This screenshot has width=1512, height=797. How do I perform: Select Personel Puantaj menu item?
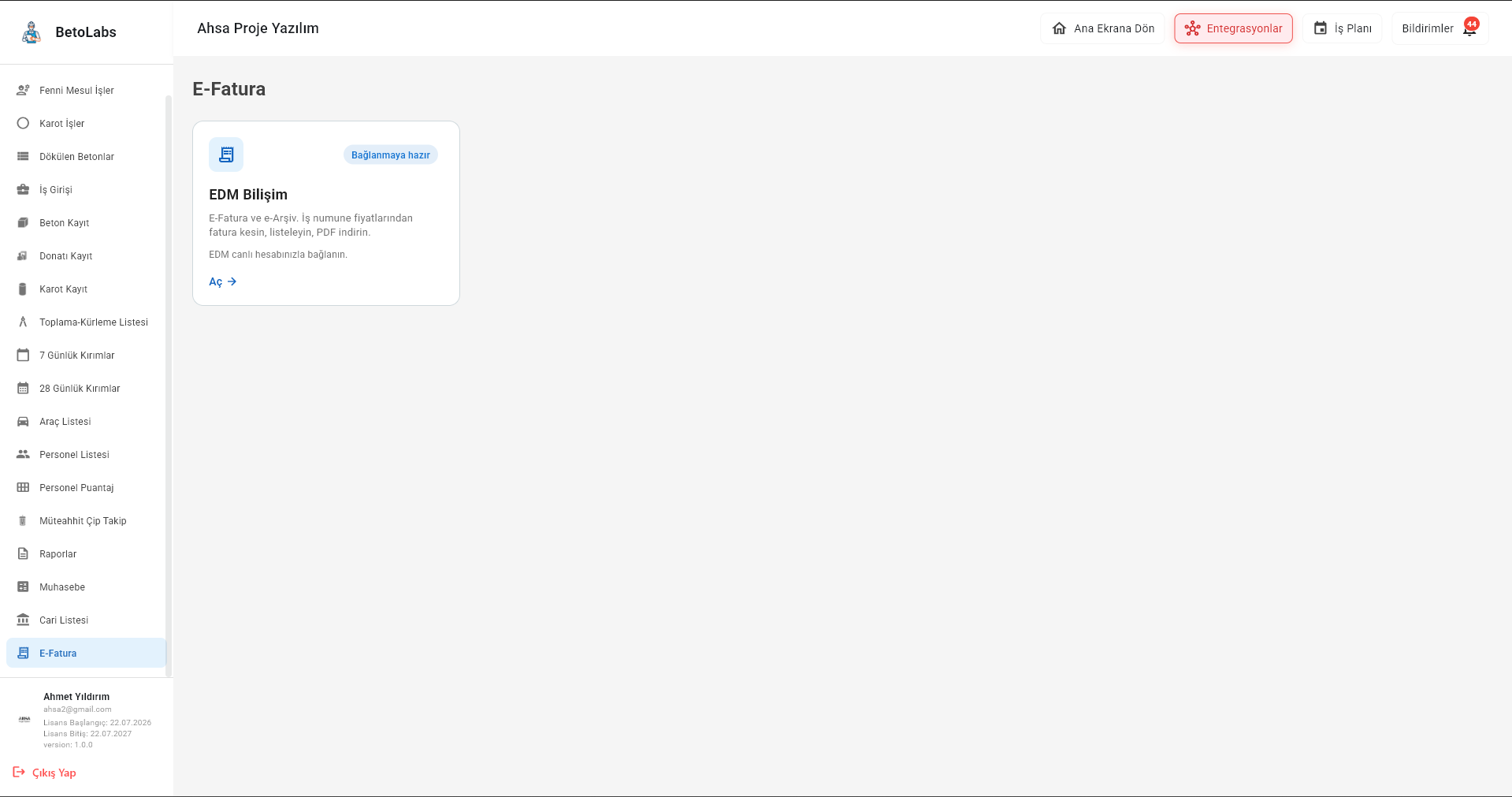[x=86, y=487]
